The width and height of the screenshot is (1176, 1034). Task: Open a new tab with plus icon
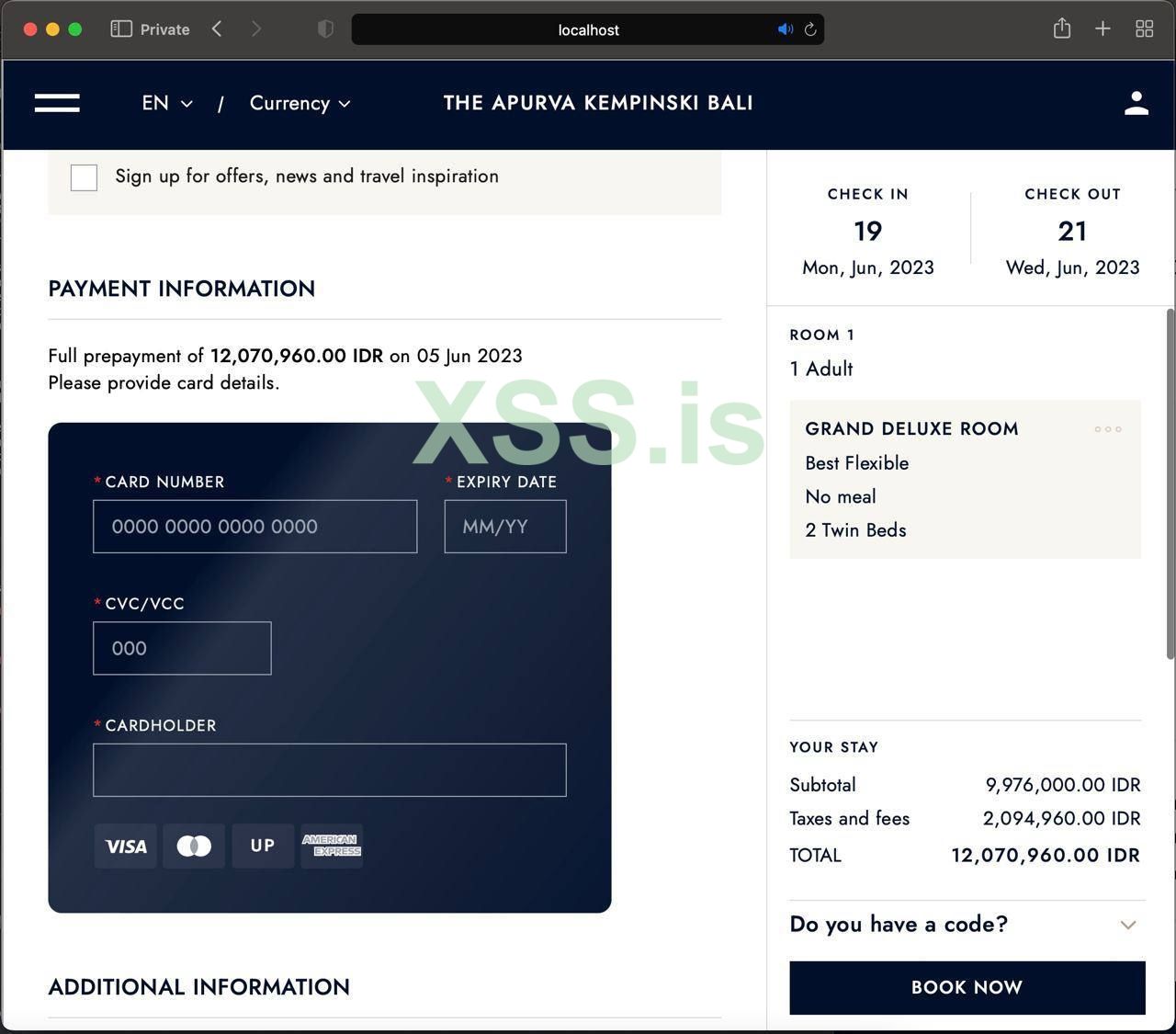tap(1102, 29)
